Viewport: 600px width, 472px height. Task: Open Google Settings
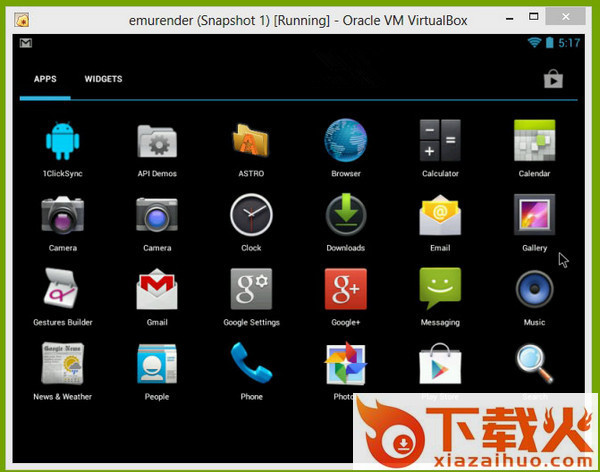251,290
